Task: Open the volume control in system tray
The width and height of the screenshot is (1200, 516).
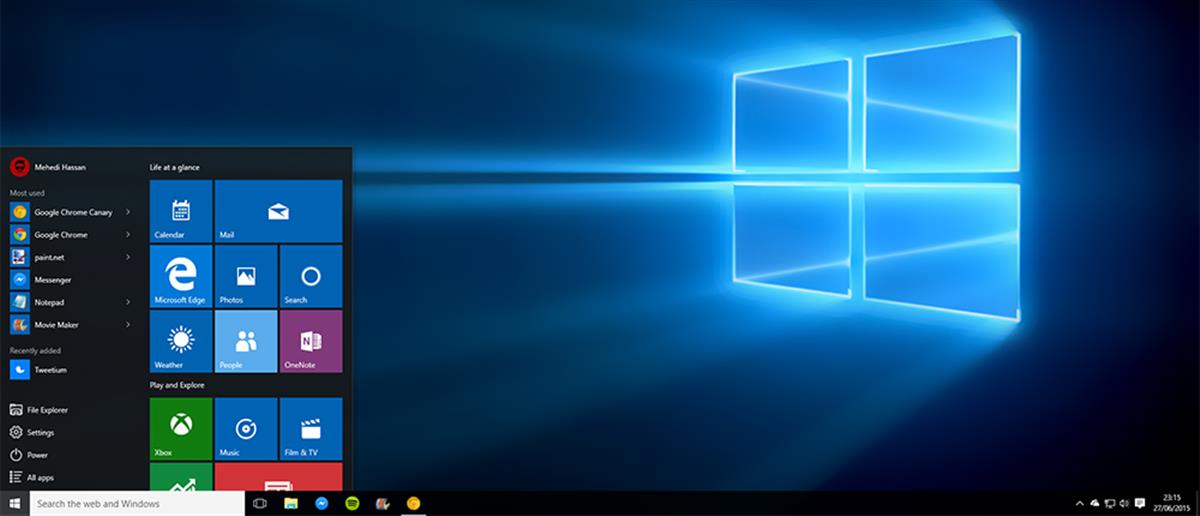Action: coord(1125,503)
